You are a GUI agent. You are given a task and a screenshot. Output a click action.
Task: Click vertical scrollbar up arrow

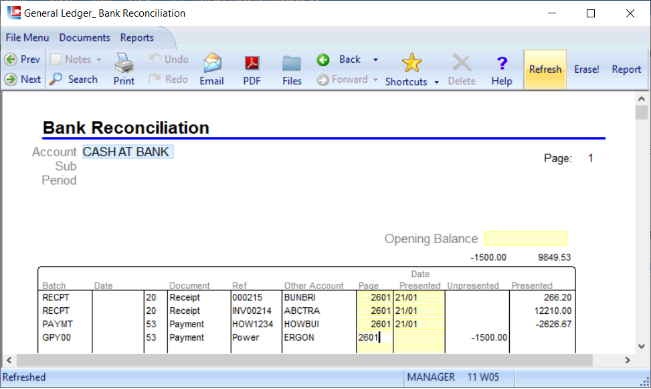[x=641, y=99]
